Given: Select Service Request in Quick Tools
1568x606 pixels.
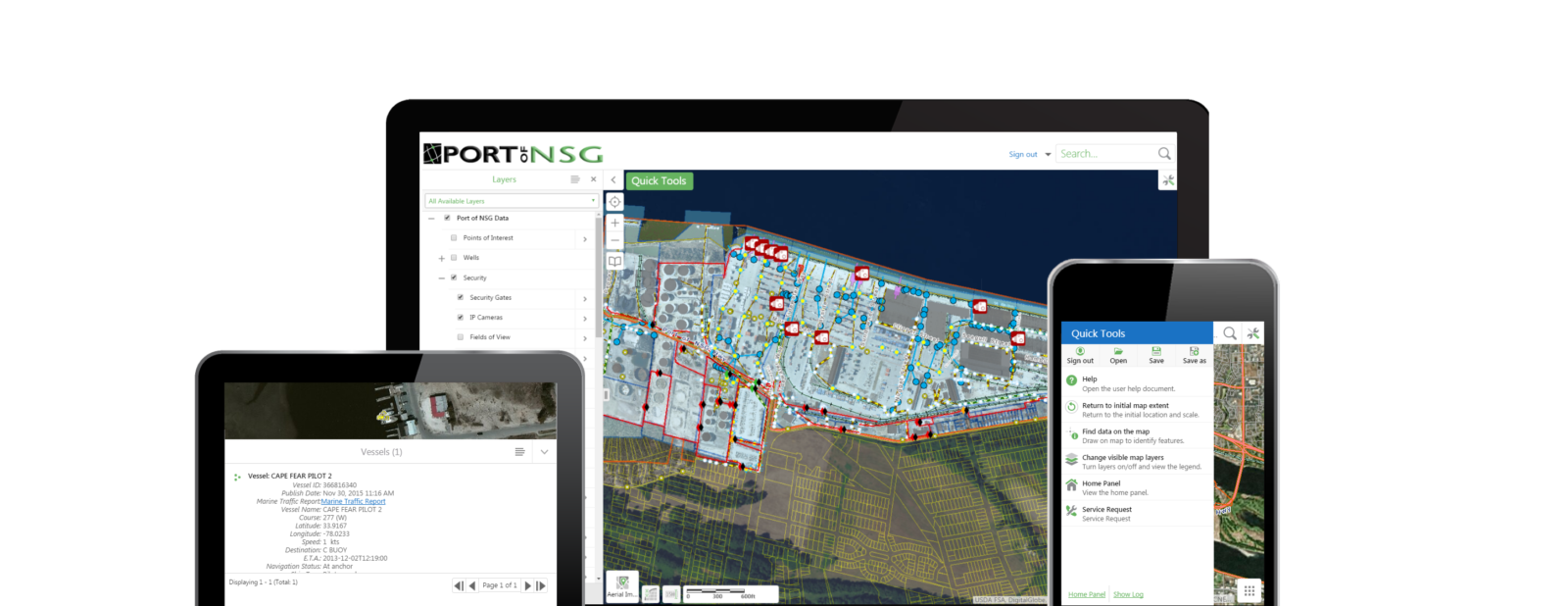Looking at the screenshot, I should (x=1138, y=514).
